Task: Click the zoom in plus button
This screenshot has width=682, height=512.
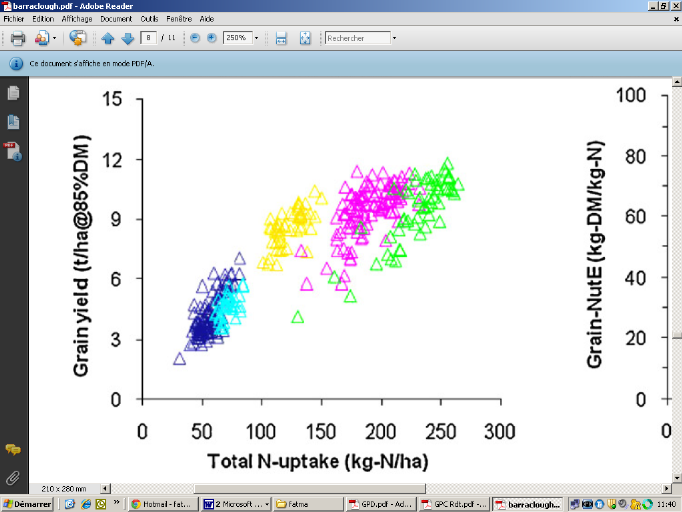Action: [x=211, y=38]
